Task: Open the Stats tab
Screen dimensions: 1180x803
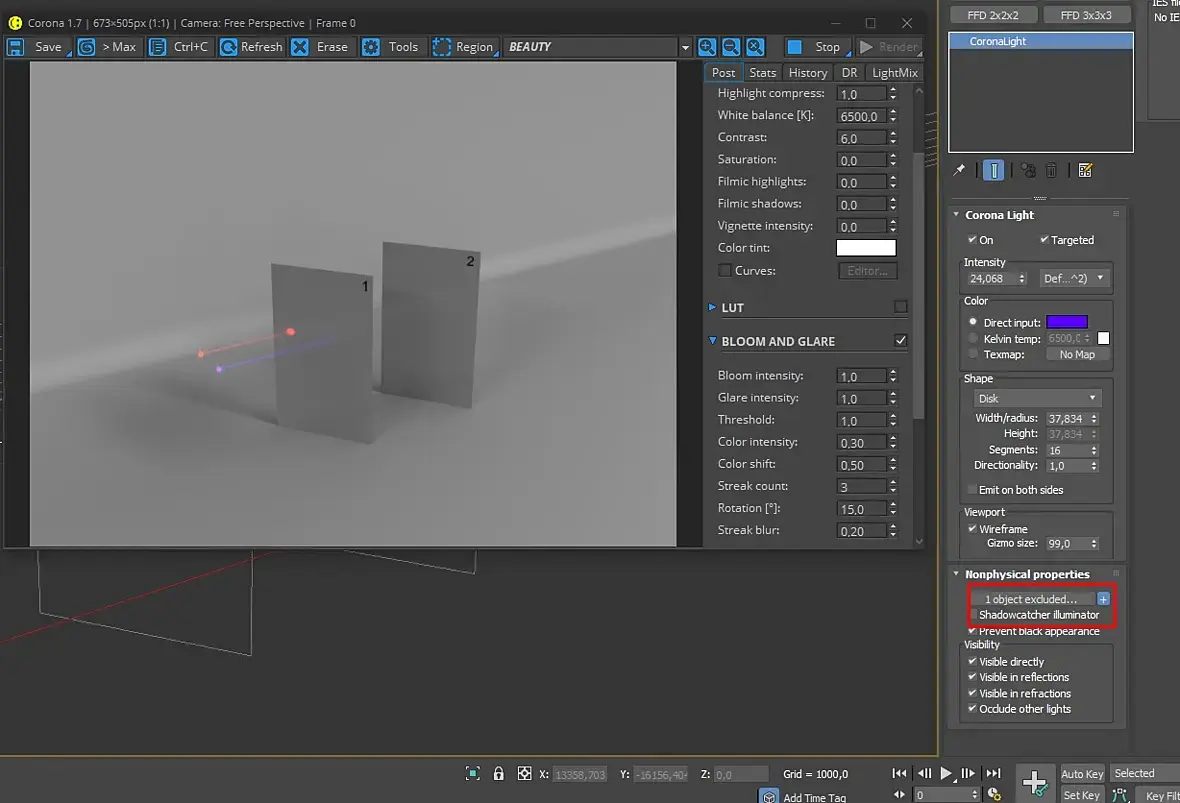Action: pyautogui.click(x=762, y=72)
